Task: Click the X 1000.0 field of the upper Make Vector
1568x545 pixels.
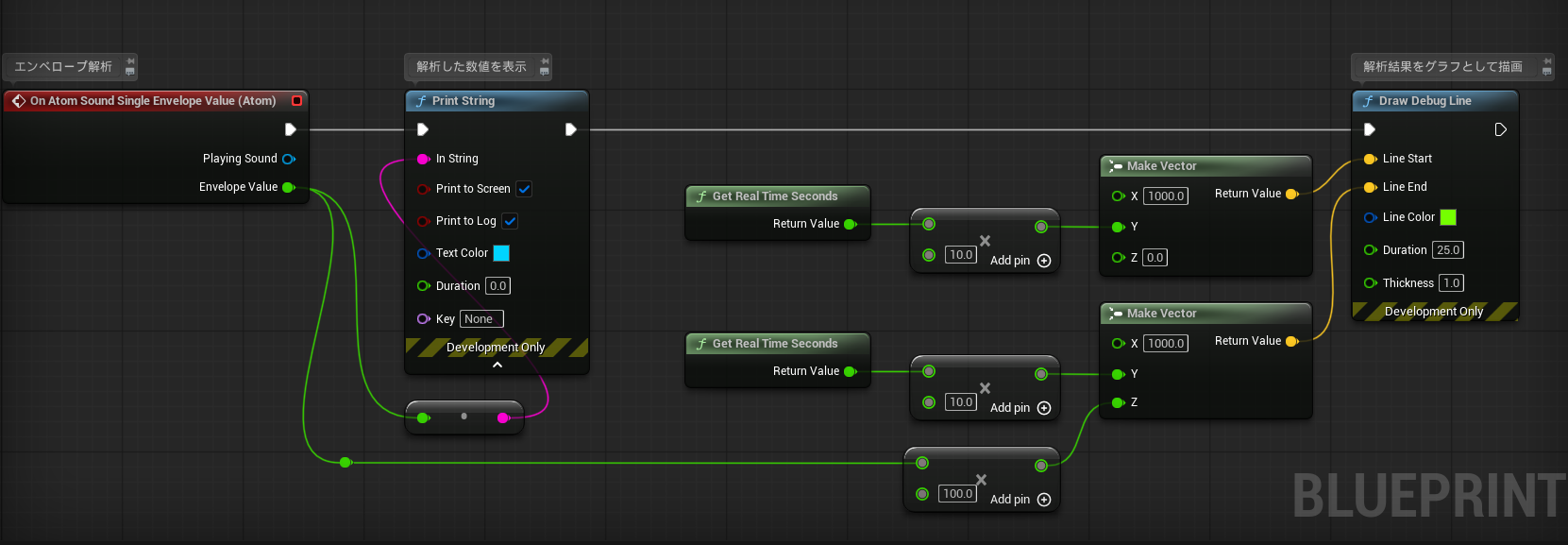Action: [x=1166, y=196]
